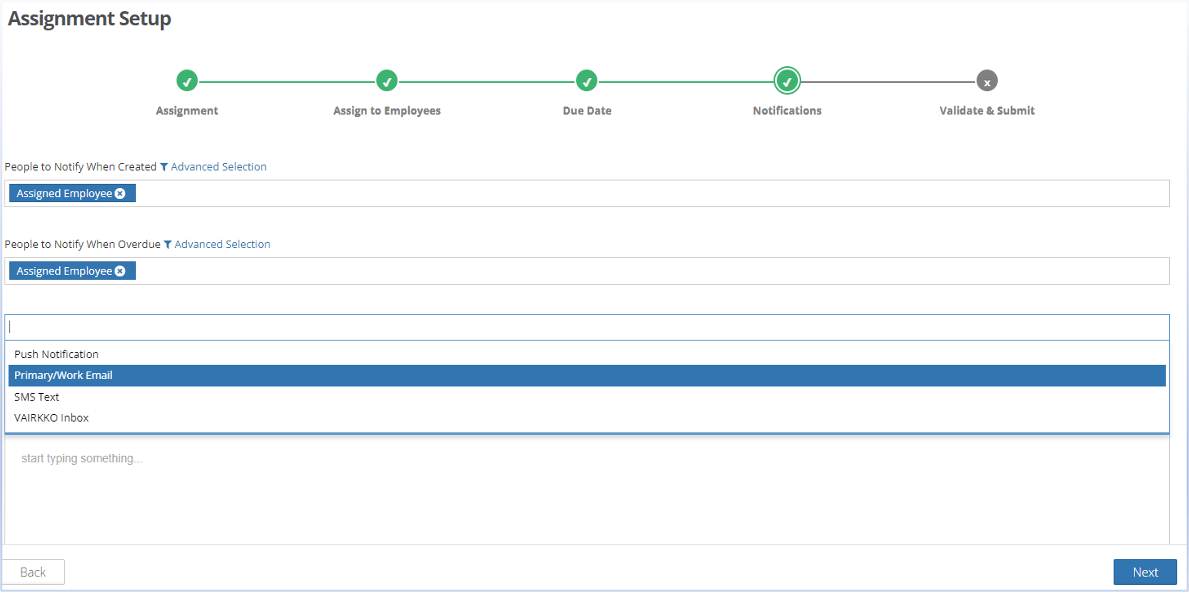Open Advanced Selection for Notify When Overdue
This screenshot has height=593, width=1189.
click(x=222, y=245)
